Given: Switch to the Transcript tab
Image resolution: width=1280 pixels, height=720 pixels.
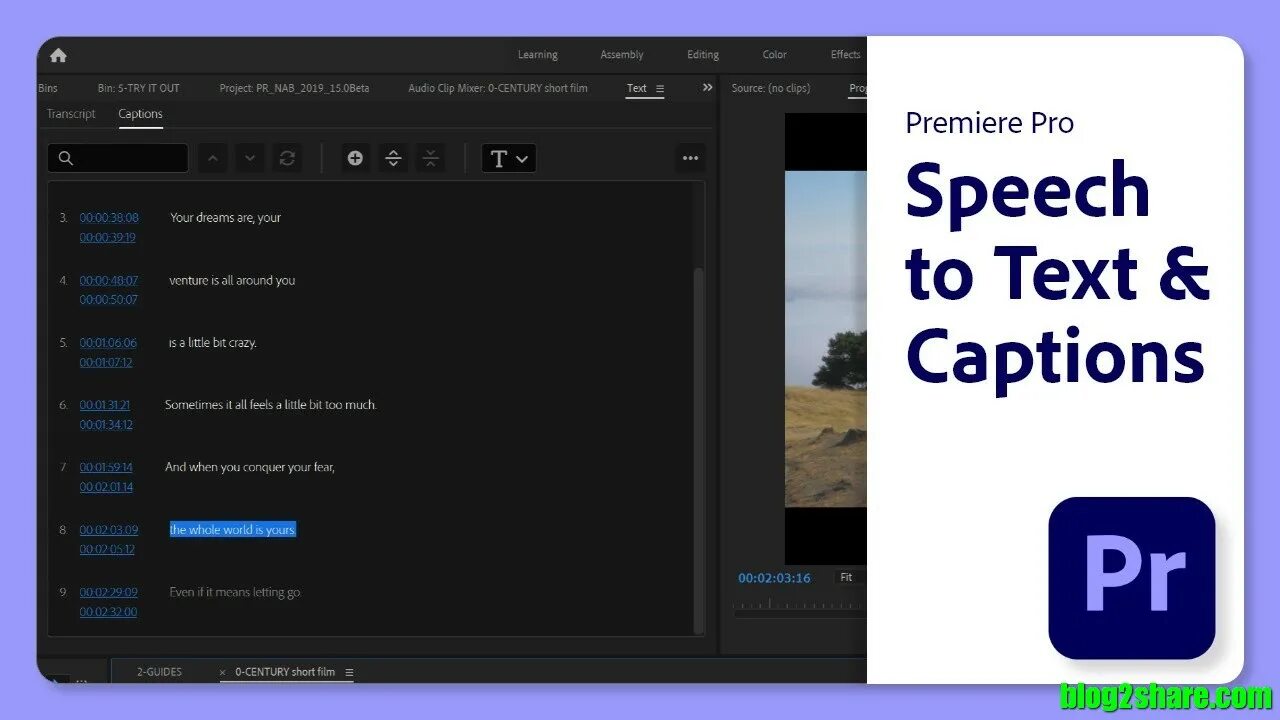Looking at the screenshot, I should (x=71, y=114).
